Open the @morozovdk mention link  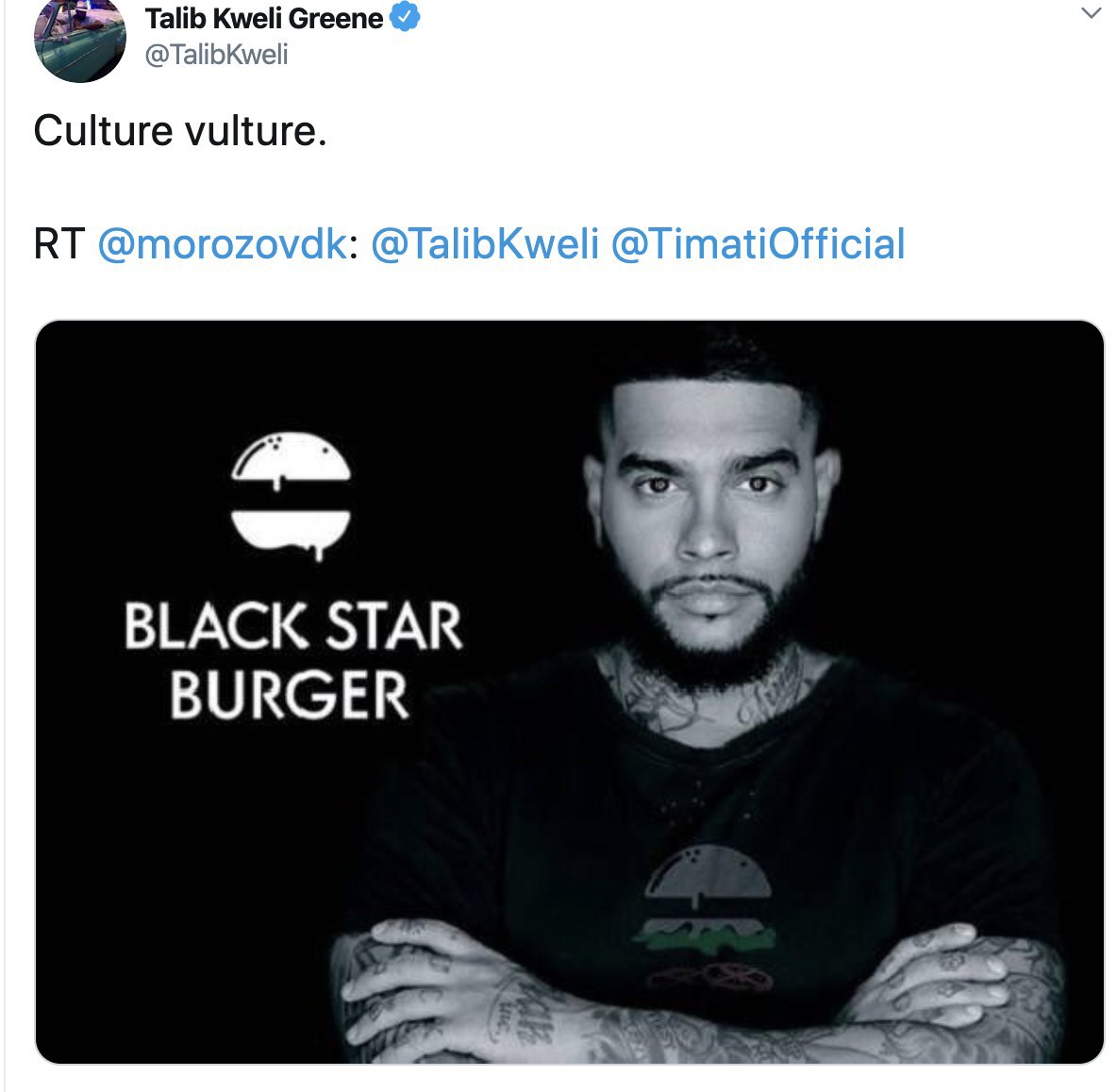point(223,243)
